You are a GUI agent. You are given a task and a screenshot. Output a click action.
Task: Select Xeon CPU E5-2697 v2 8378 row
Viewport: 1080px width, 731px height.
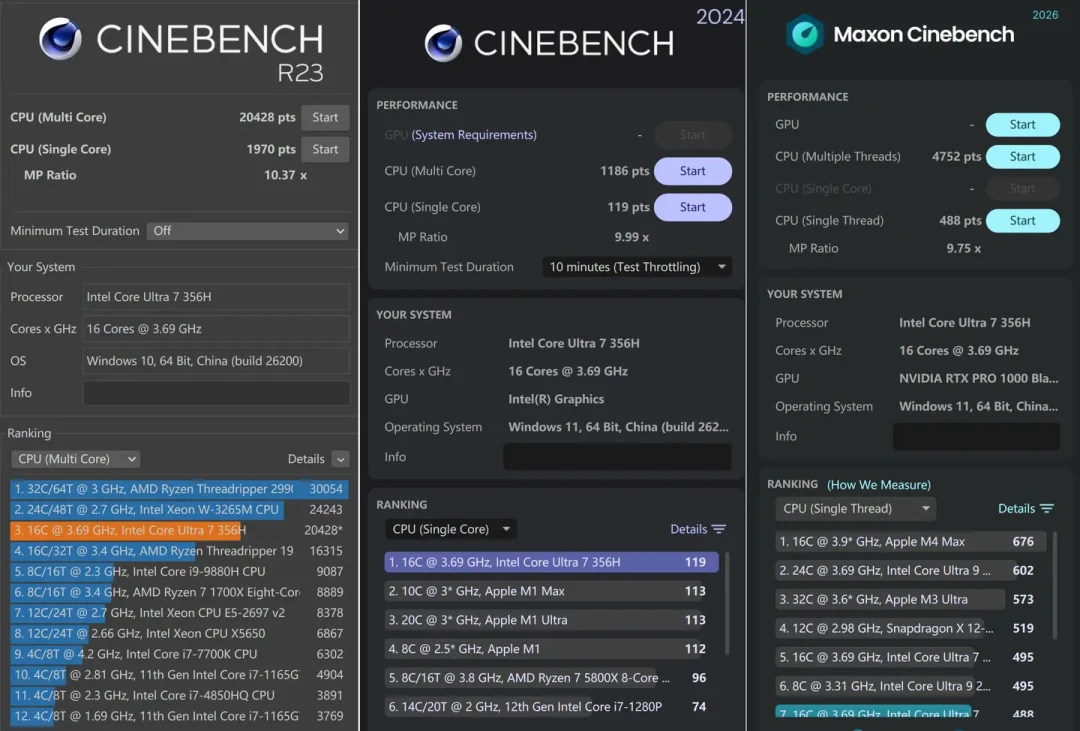tap(179, 612)
